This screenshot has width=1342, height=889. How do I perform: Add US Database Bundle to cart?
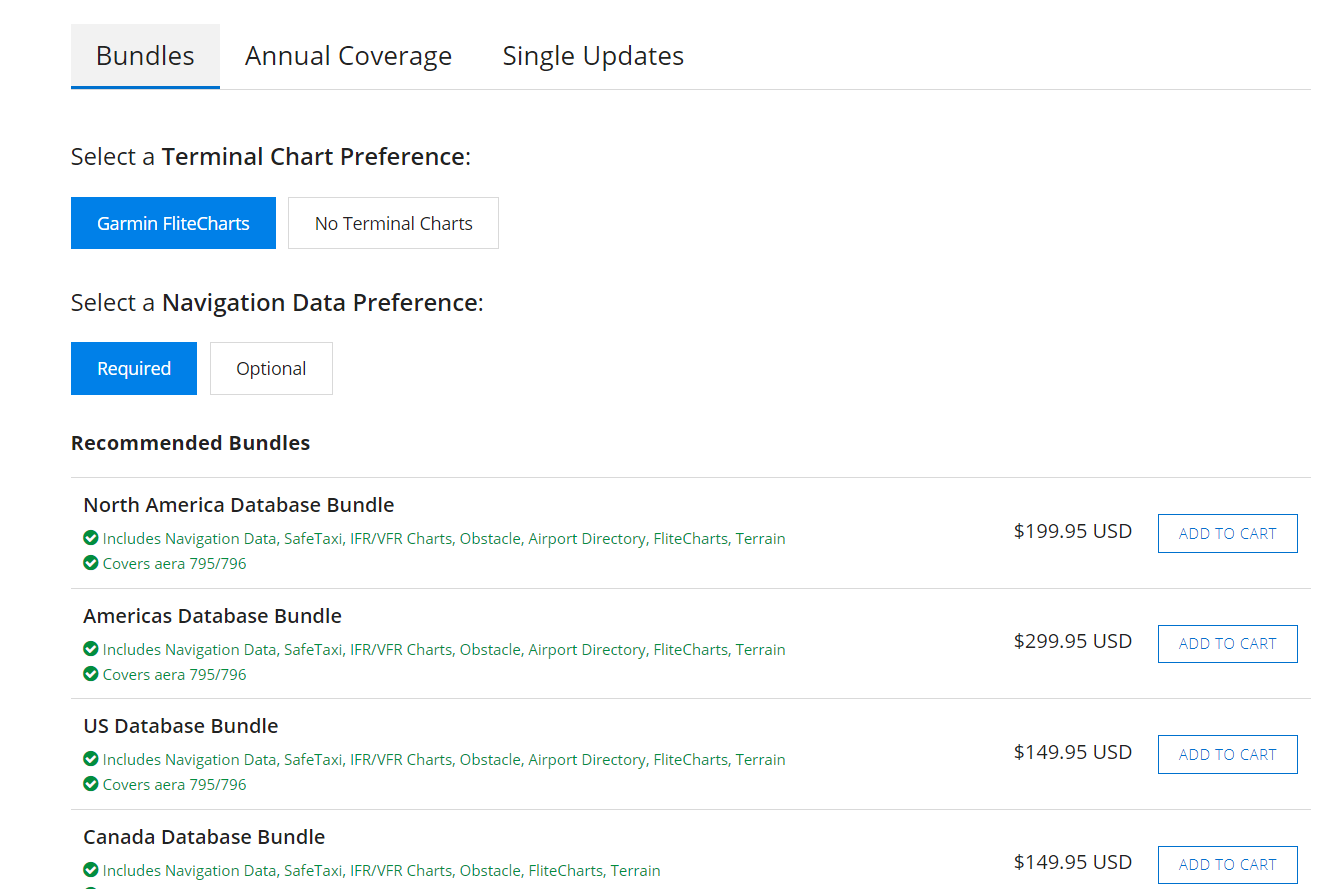click(x=1227, y=754)
